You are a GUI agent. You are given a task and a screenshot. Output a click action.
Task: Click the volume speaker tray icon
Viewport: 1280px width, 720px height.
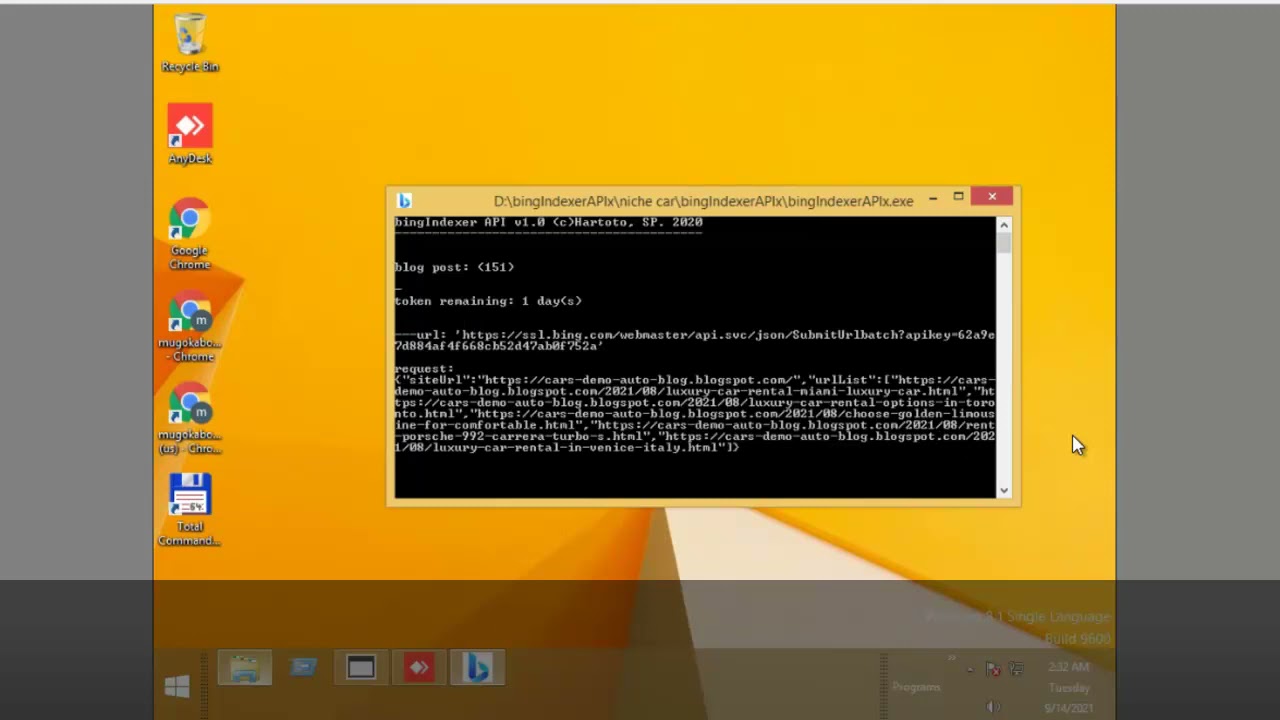(x=993, y=706)
